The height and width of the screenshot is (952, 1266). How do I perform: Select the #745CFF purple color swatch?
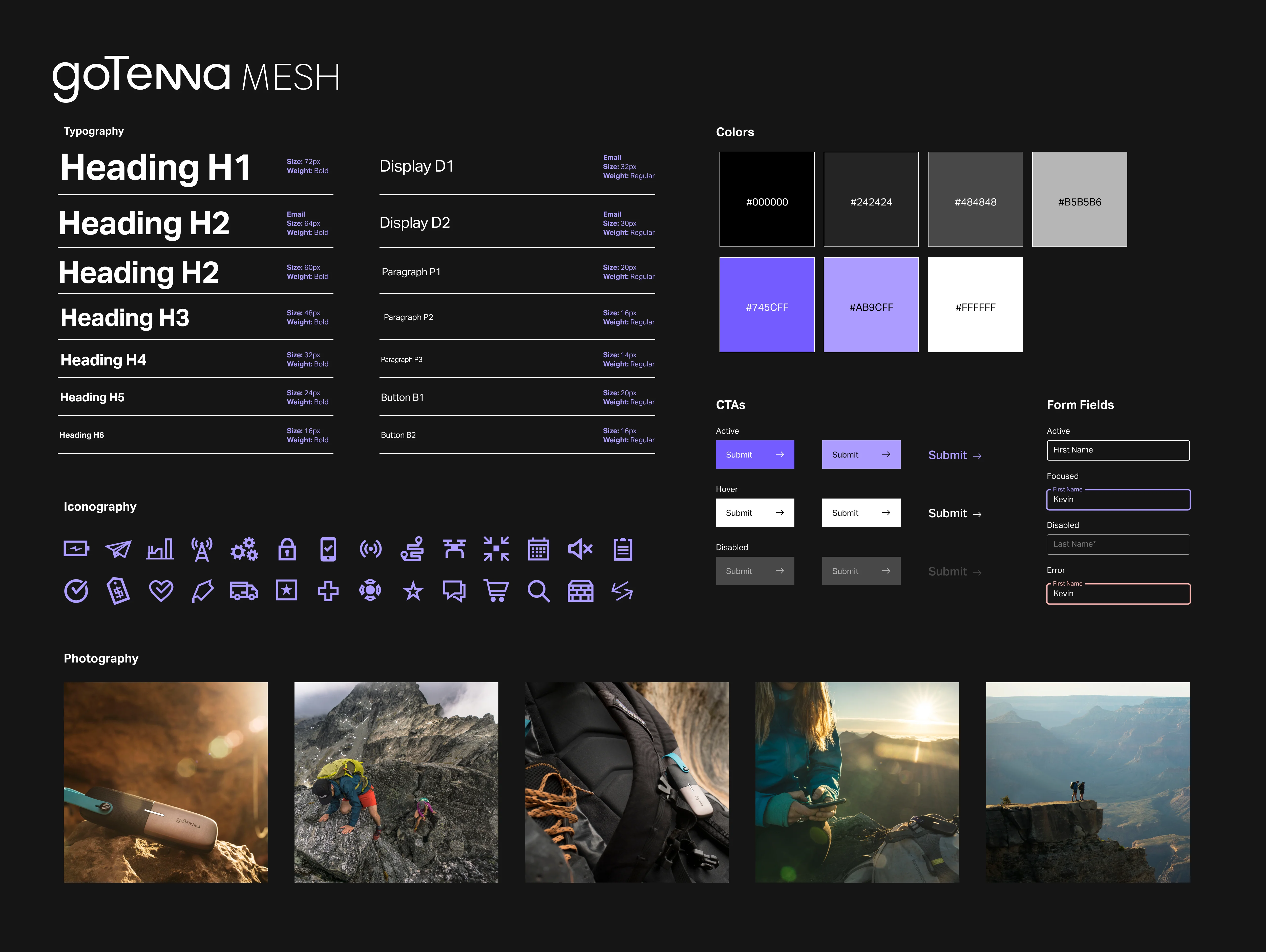pyautogui.click(x=766, y=304)
